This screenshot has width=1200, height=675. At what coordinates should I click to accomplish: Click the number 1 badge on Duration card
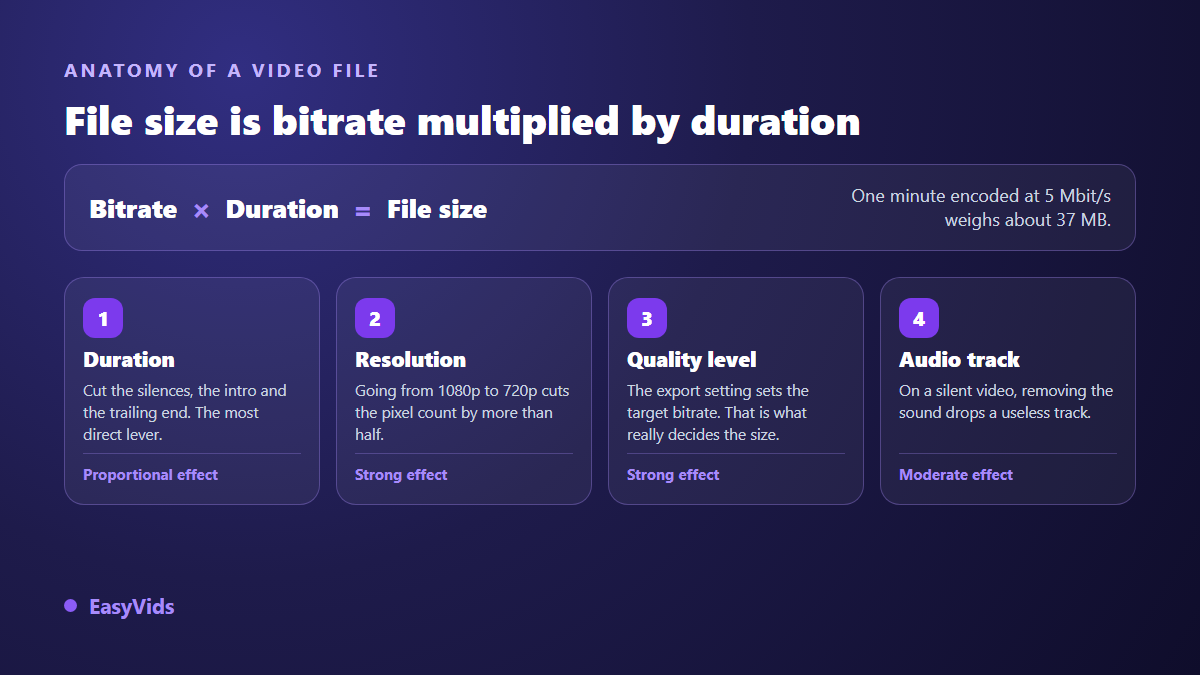click(x=103, y=318)
